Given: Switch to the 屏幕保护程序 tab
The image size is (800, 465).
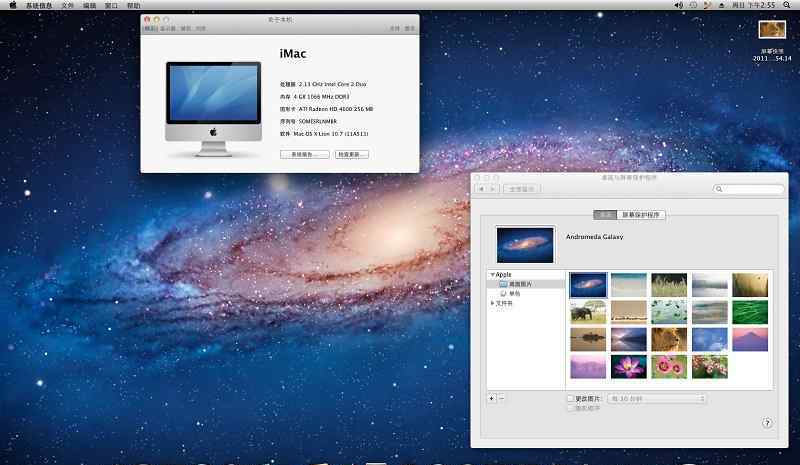Looking at the screenshot, I should pyautogui.click(x=641, y=215).
